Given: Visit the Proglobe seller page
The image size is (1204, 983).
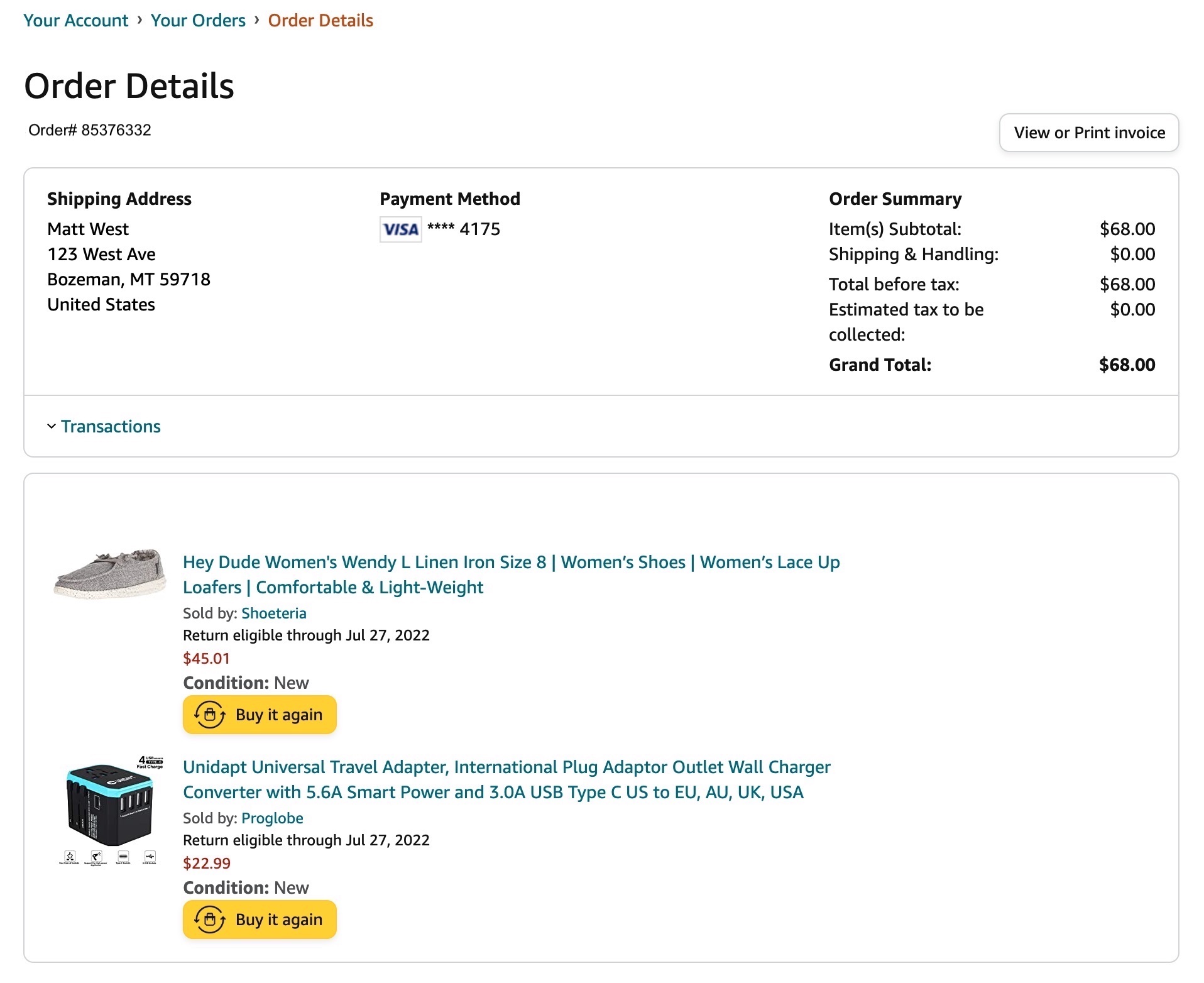Looking at the screenshot, I should [272, 818].
